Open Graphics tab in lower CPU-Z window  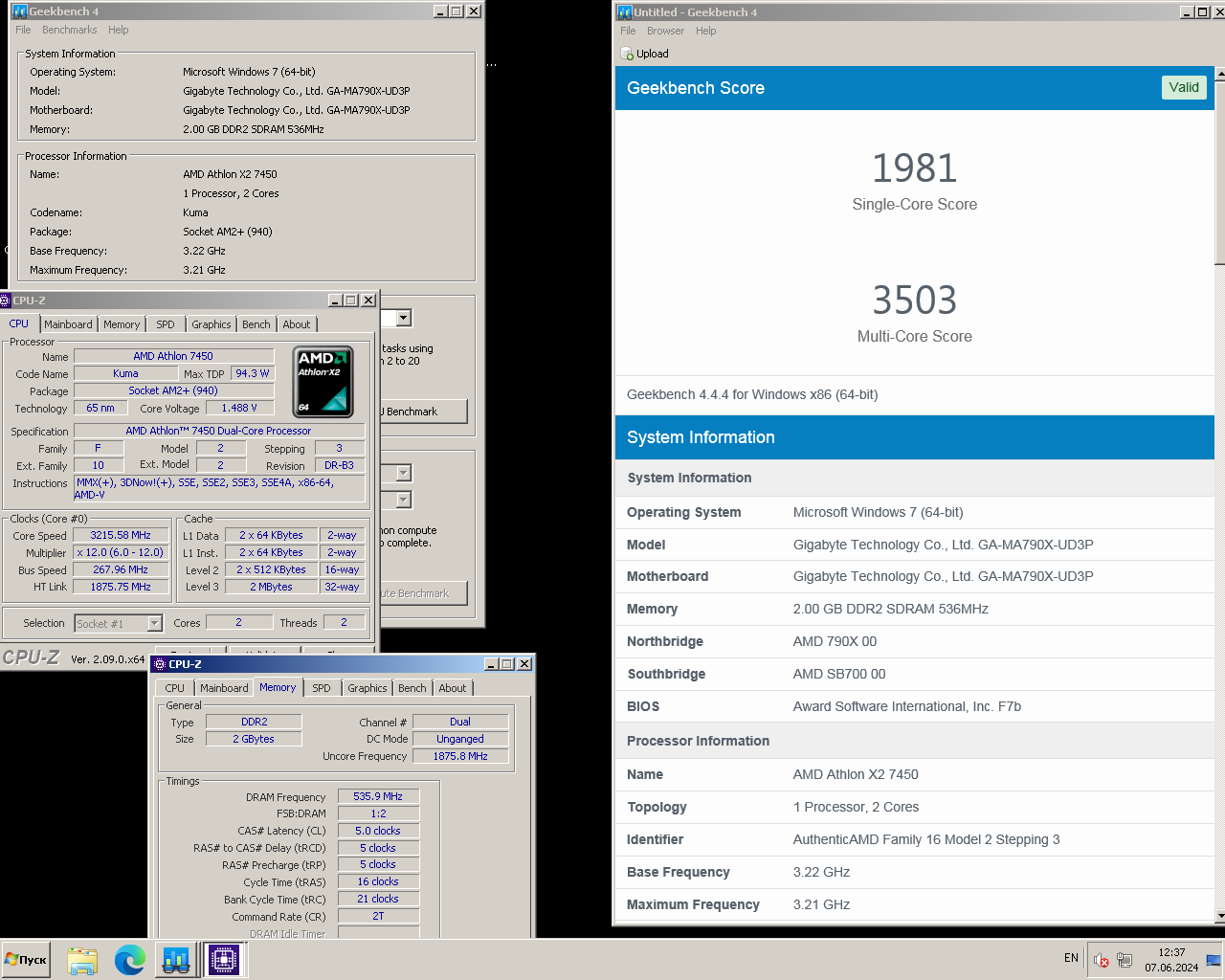[x=367, y=688]
